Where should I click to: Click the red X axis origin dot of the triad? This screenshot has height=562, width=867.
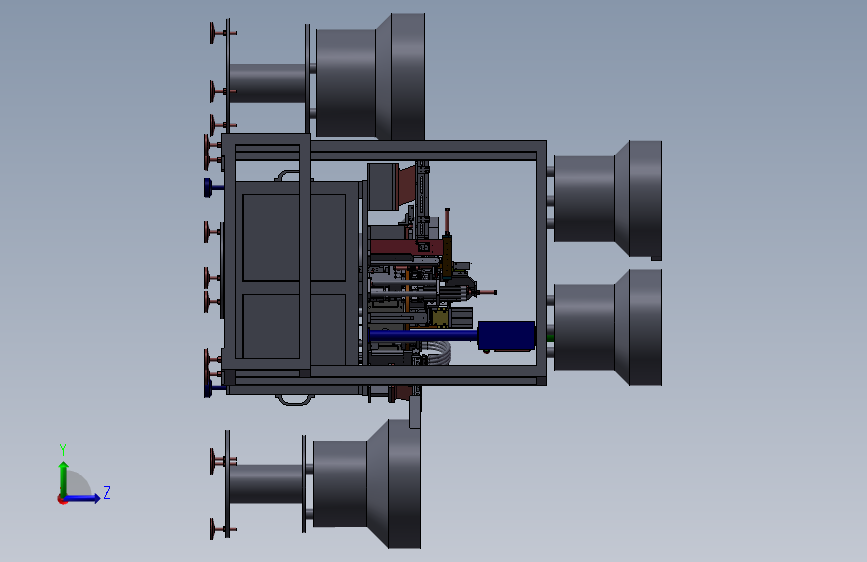(x=62, y=499)
